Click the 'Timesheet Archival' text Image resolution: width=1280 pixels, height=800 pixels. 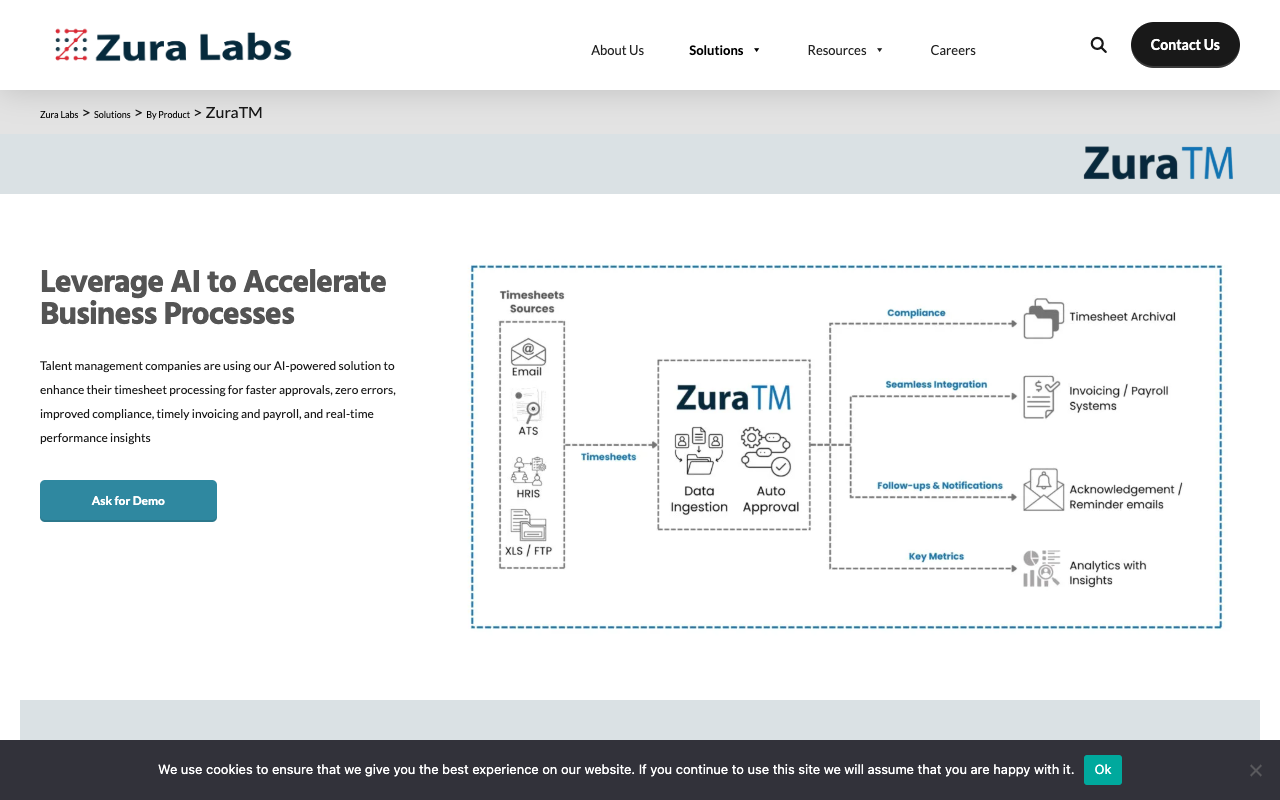tap(1122, 317)
